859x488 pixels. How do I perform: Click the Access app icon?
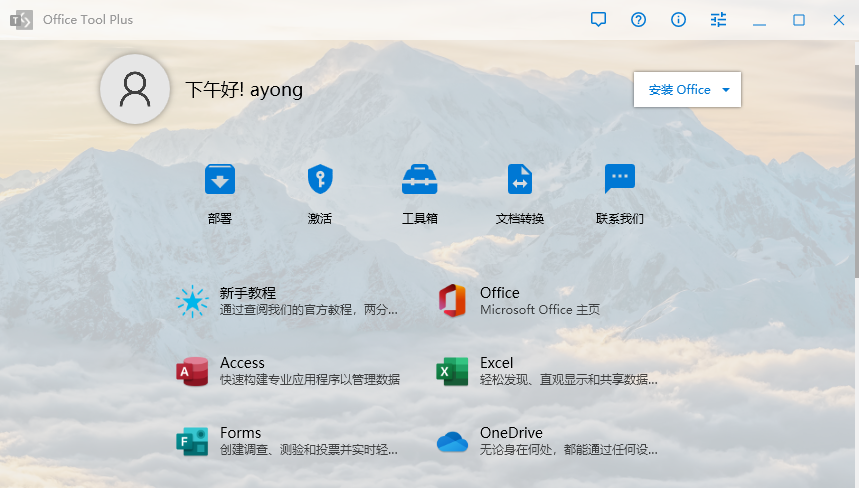tap(192, 371)
